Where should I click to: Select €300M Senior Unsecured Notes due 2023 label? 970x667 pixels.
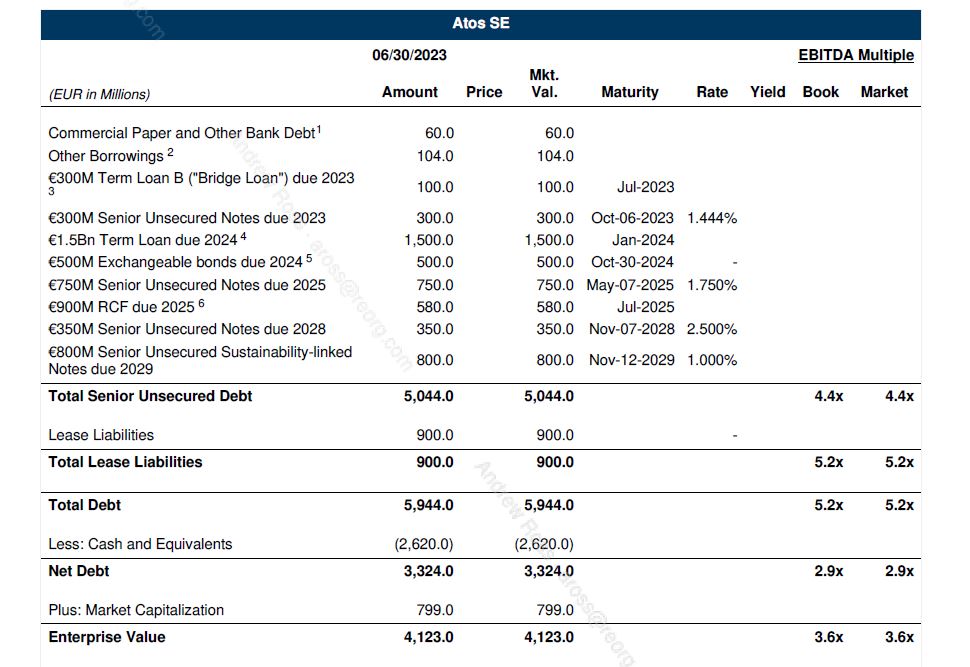tap(187, 218)
